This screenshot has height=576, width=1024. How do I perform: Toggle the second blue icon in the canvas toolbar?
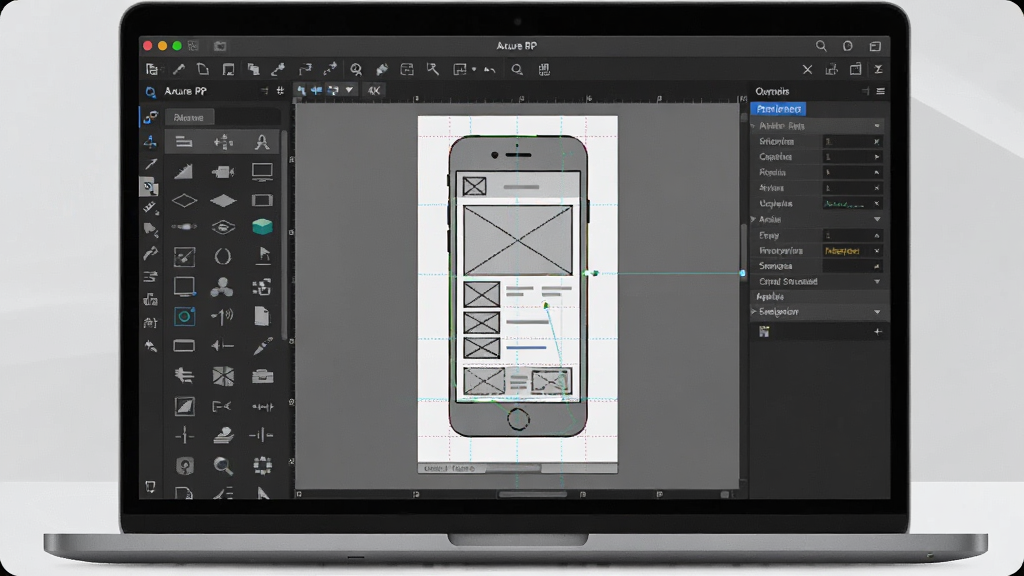[317, 90]
